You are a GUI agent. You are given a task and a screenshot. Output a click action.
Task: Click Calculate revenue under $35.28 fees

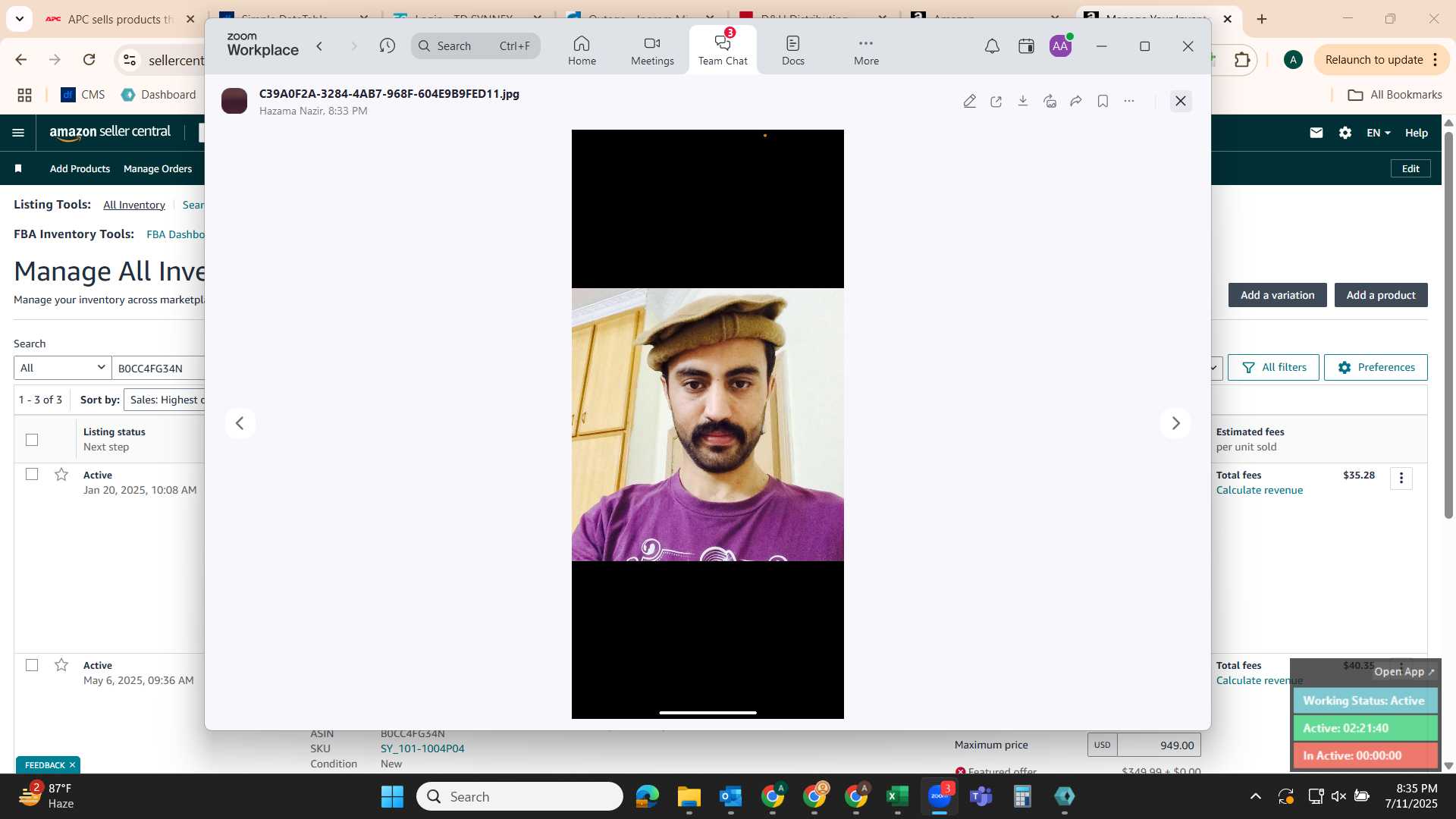(x=1260, y=490)
